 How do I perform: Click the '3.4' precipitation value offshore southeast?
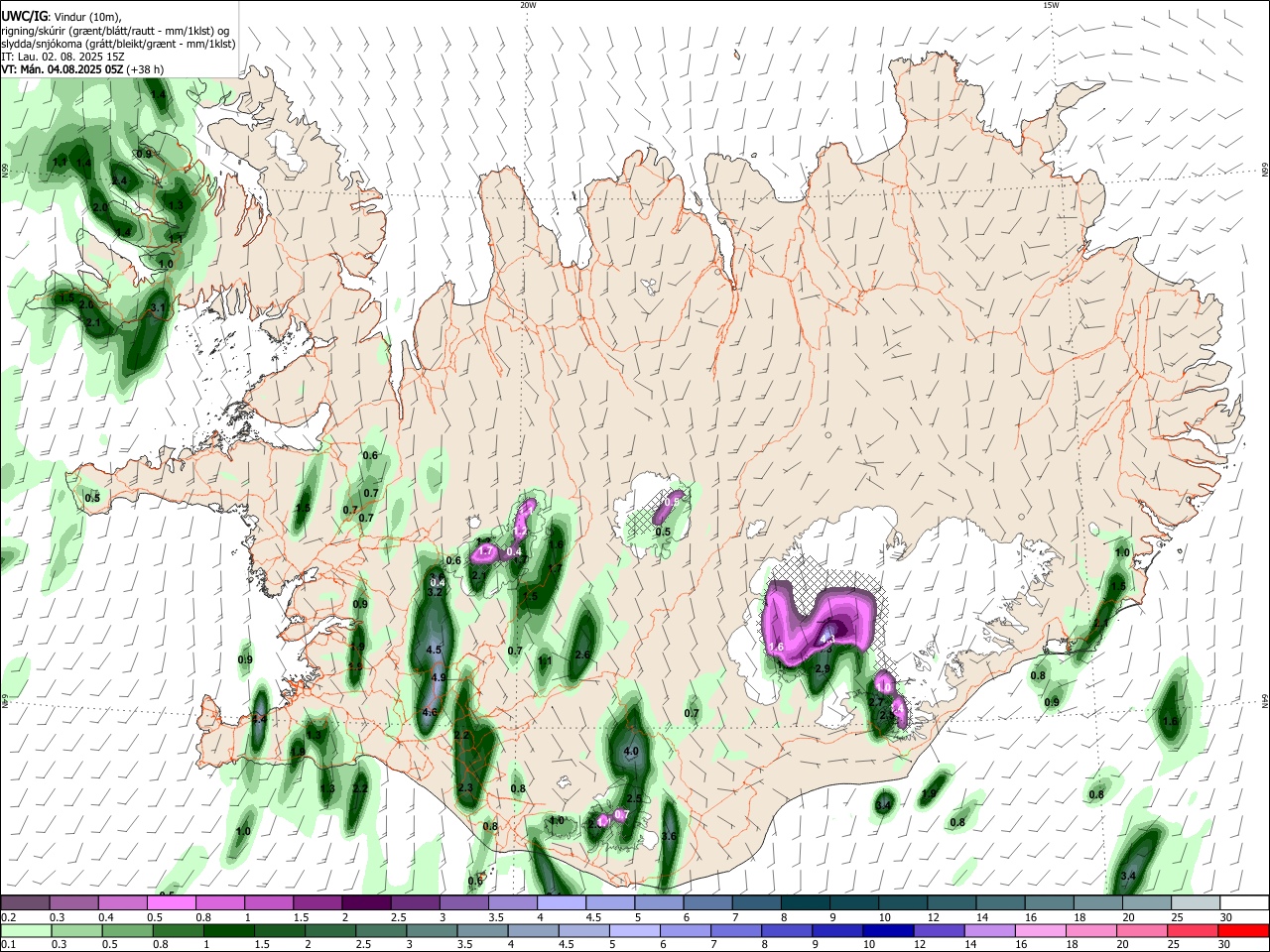(1127, 877)
